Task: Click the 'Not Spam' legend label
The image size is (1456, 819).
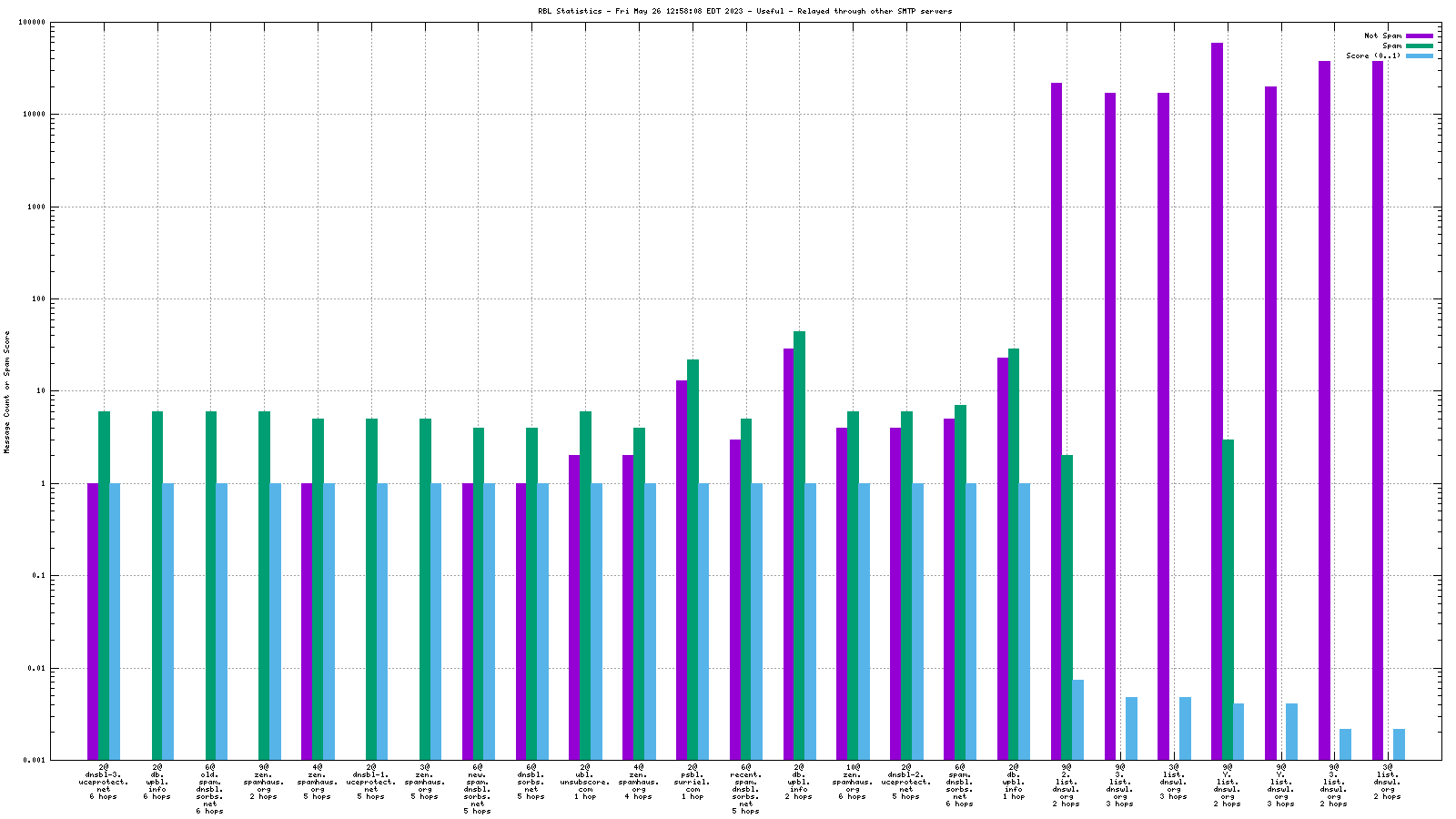Action: click(1381, 35)
